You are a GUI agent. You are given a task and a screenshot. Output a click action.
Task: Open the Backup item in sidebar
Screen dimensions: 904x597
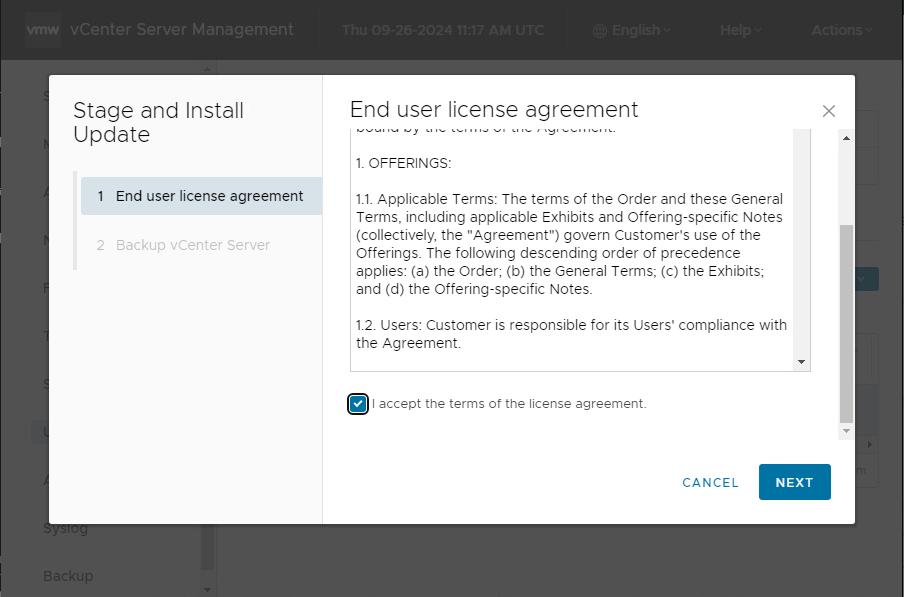pos(68,576)
